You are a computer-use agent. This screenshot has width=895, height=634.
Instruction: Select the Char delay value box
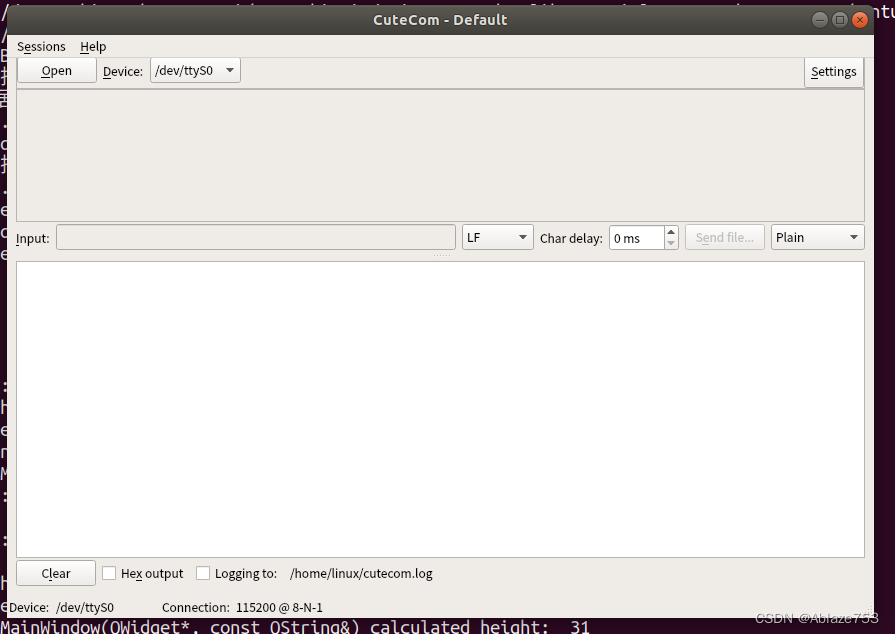click(x=635, y=237)
